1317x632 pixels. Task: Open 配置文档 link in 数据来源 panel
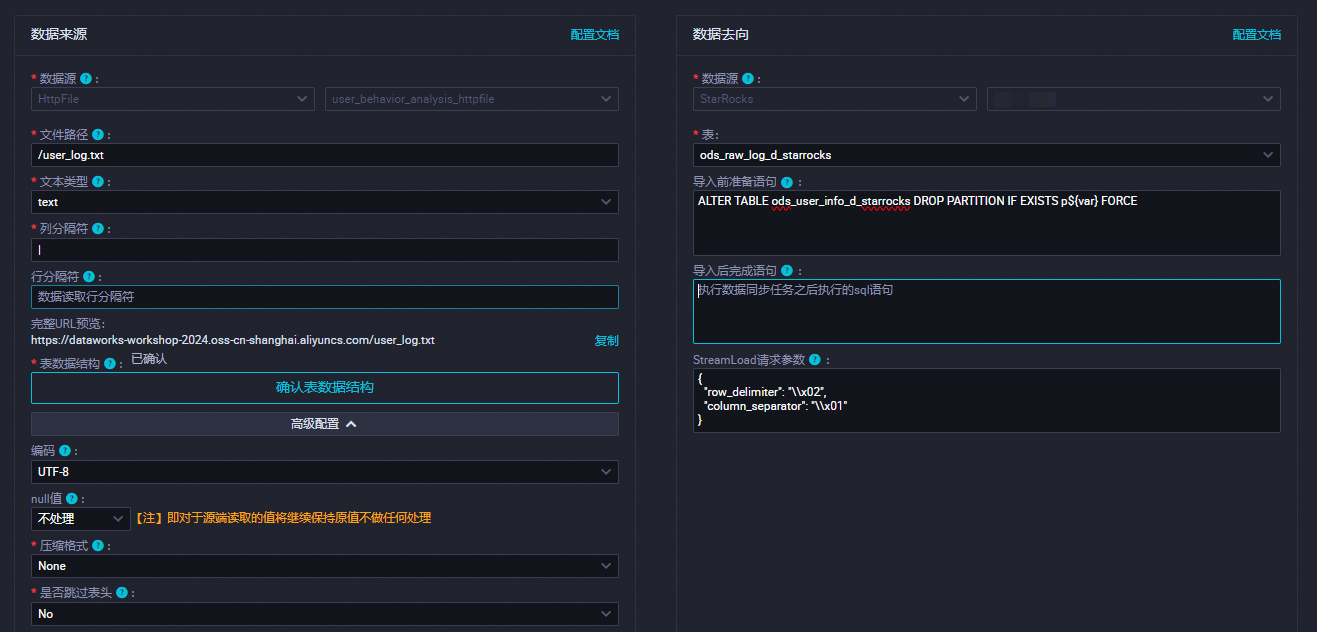pos(594,35)
